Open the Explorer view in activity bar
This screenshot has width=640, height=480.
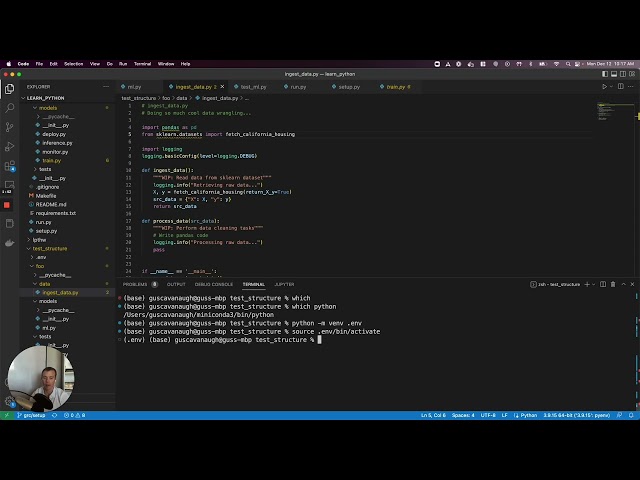[x=9, y=89]
